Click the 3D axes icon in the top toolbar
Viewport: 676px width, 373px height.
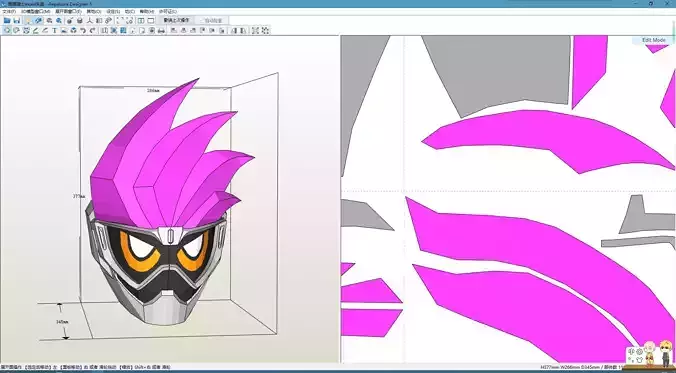(90, 20)
